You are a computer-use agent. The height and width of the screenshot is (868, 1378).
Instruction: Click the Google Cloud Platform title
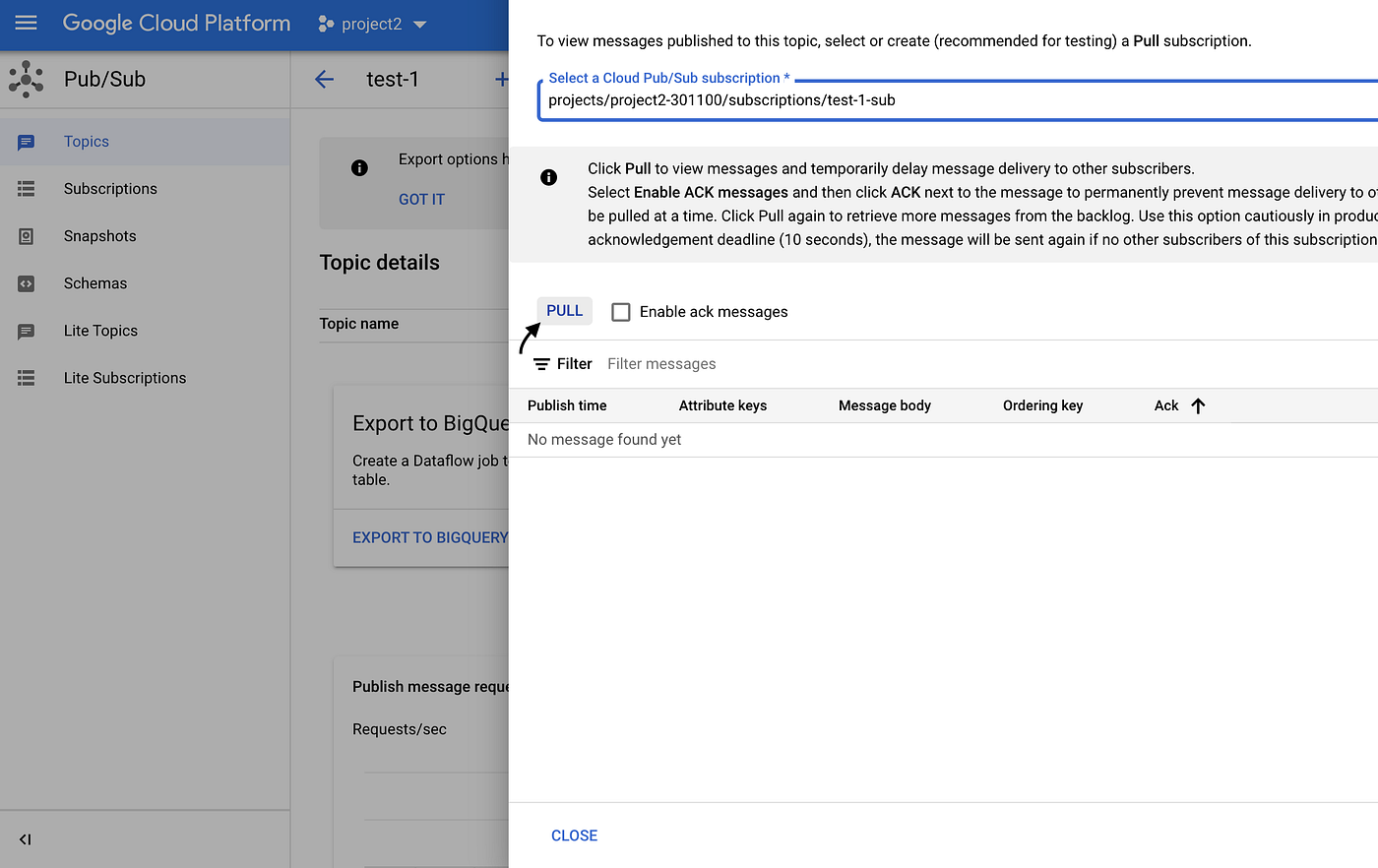pos(176,24)
